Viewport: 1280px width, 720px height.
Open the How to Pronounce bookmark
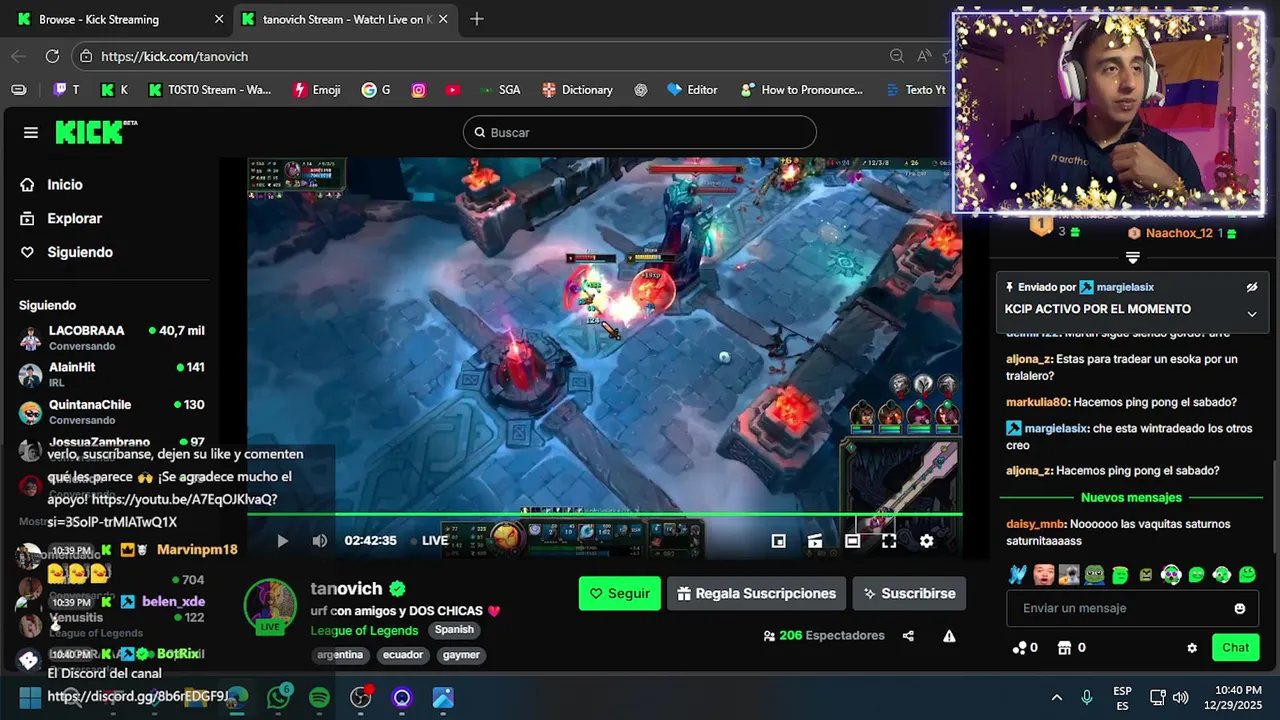[x=802, y=90]
